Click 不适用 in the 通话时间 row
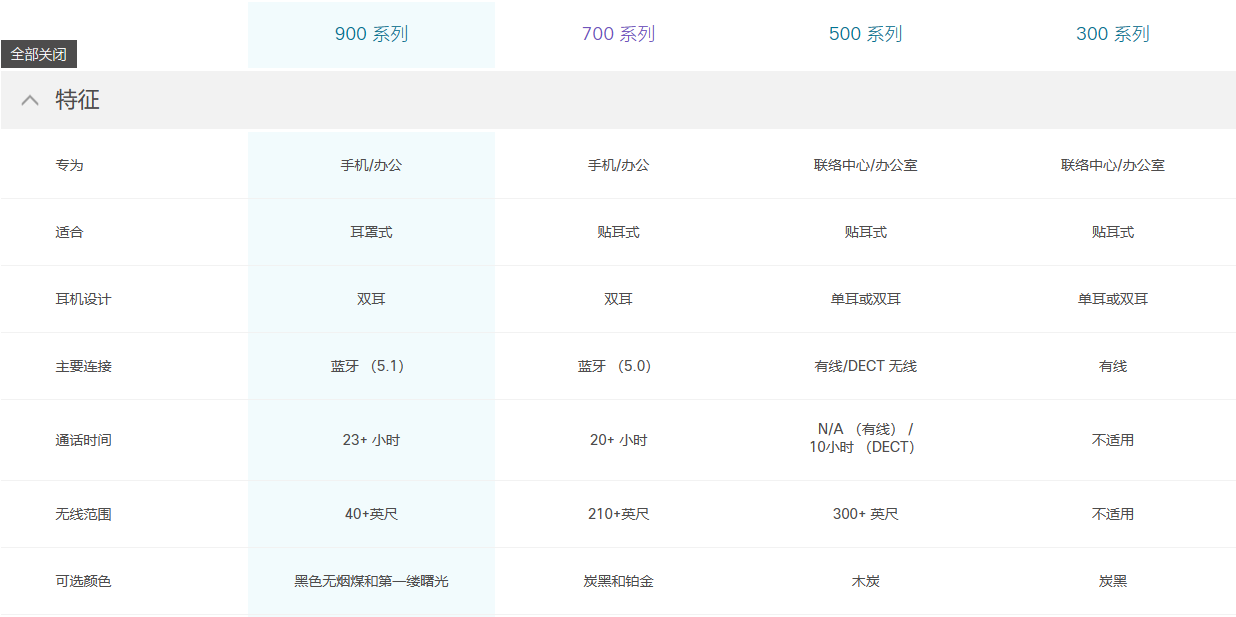This screenshot has width=1236, height=617. (x=1112, y=440)
